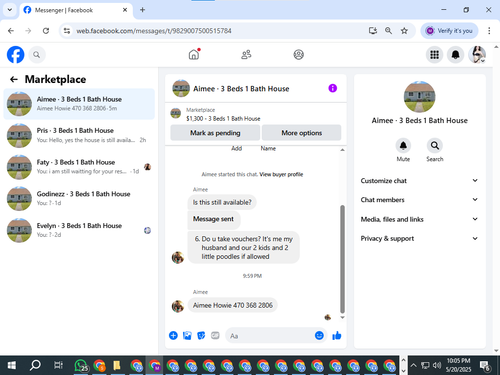
Task: Choose a sticker in composer
Action: pyautogui.click(x=201, y=335)
